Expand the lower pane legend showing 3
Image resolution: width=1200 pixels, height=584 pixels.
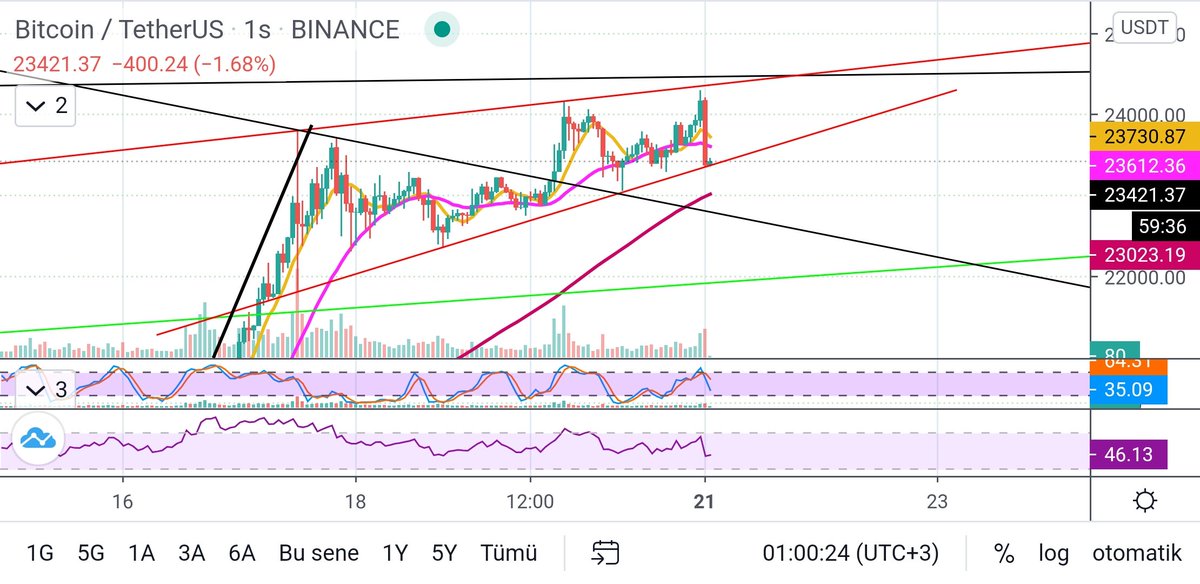pyautogui.click(x=46, y=389)
